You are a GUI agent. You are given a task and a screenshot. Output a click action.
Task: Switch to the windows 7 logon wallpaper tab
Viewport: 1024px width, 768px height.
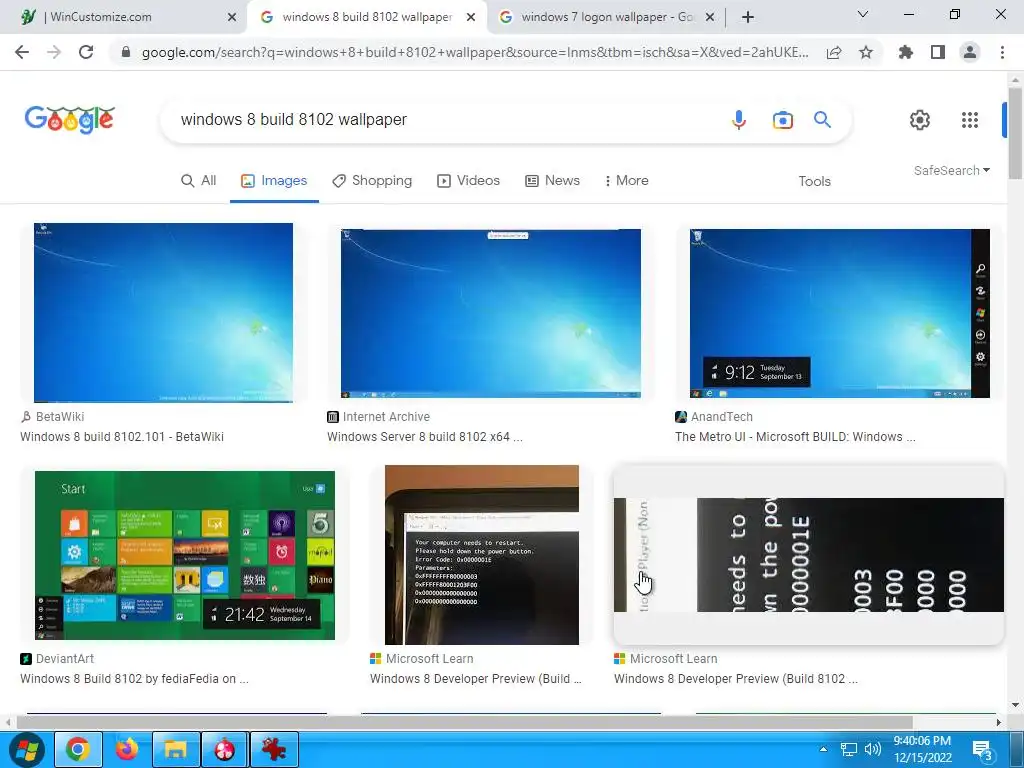(x=606, y=17)
